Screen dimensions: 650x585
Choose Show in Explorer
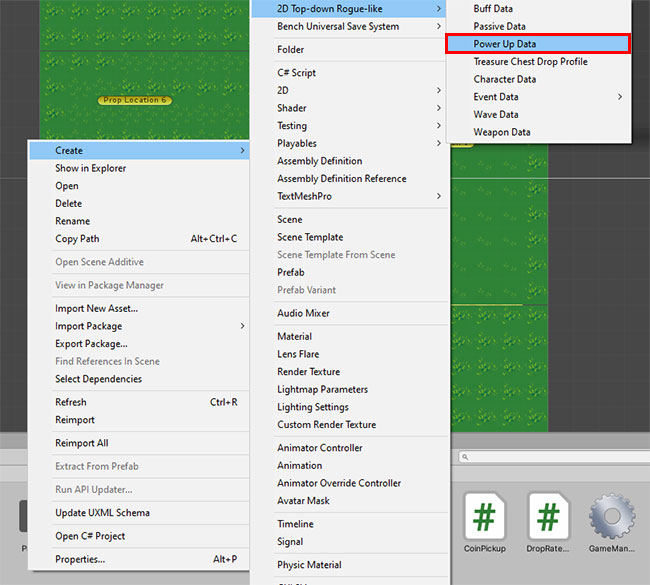tap(139, 168)
